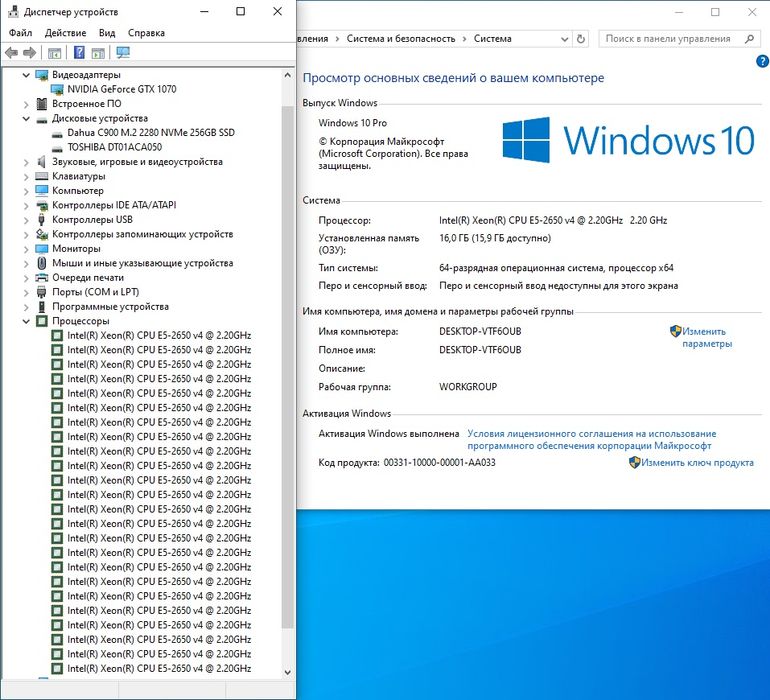
Task: Click Изменить параметры link
Action: [x=707, y=337]
